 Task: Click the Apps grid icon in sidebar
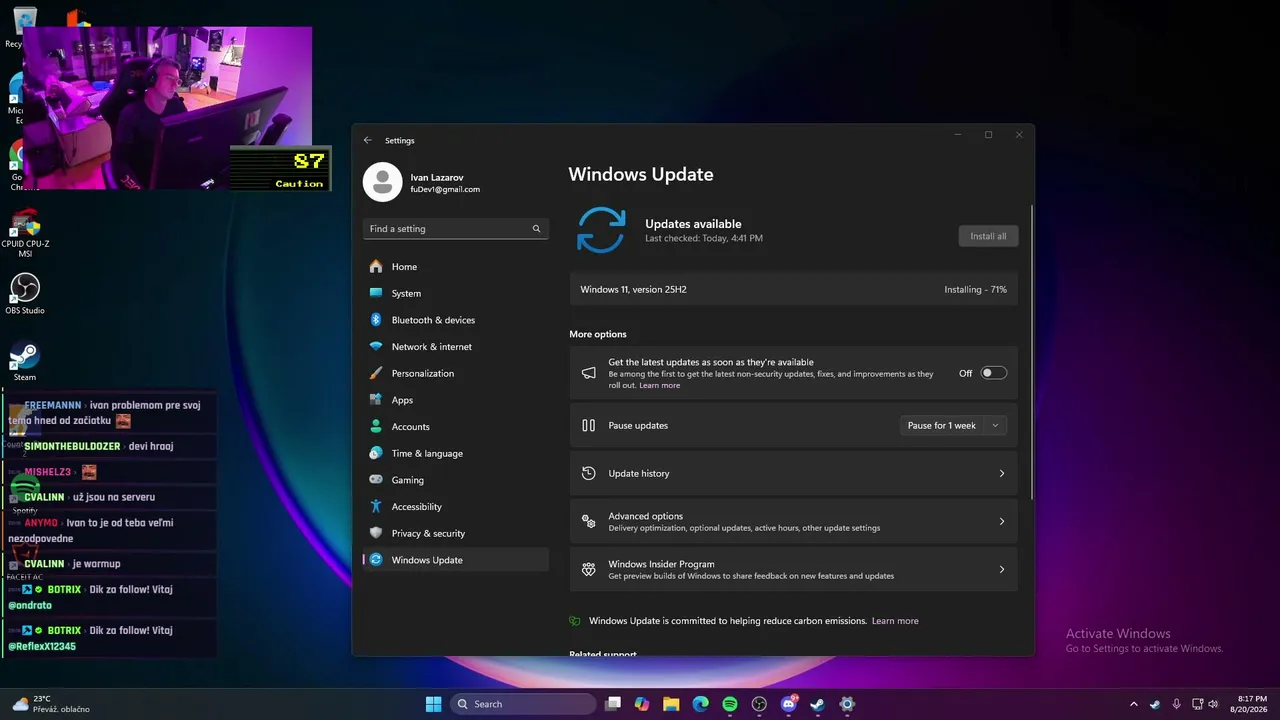coord(376,400)
